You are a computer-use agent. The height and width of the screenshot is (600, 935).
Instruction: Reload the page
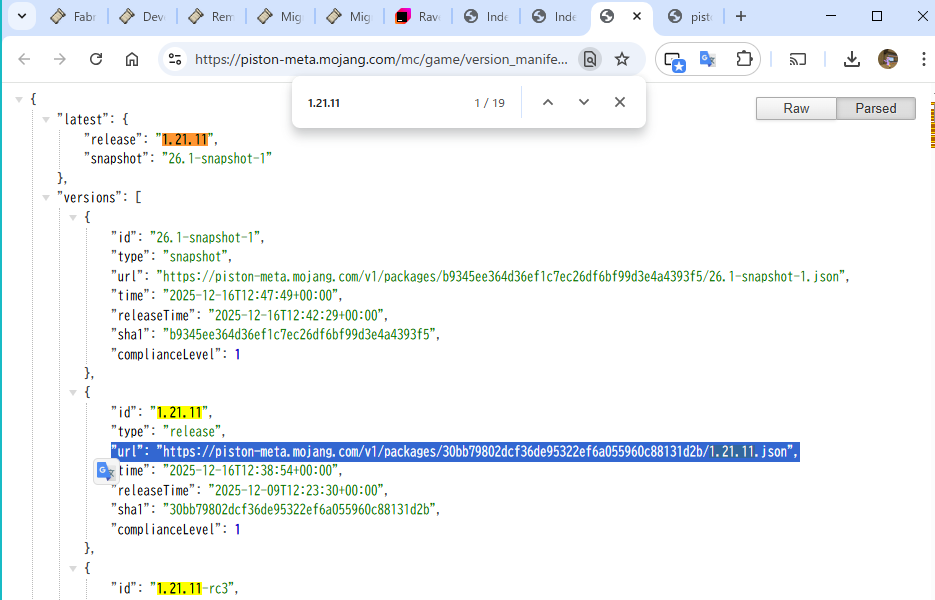click(x=96, y=59)
